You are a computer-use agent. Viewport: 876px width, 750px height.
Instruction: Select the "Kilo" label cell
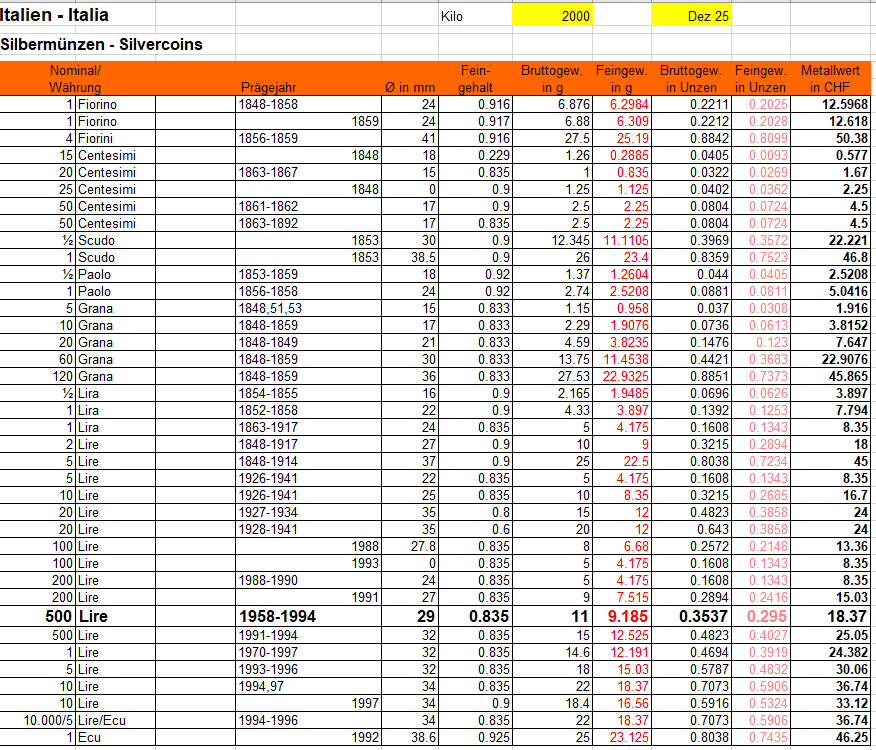point(452,16)
